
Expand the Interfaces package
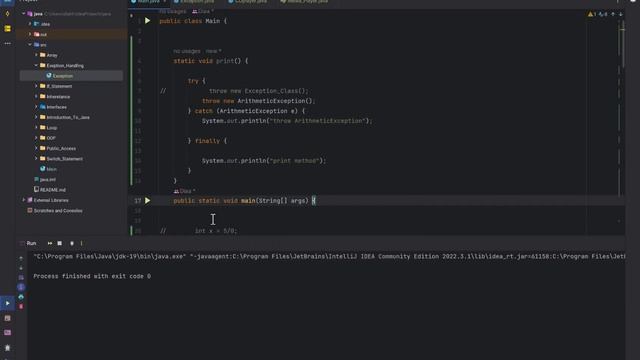click(36, 107)
